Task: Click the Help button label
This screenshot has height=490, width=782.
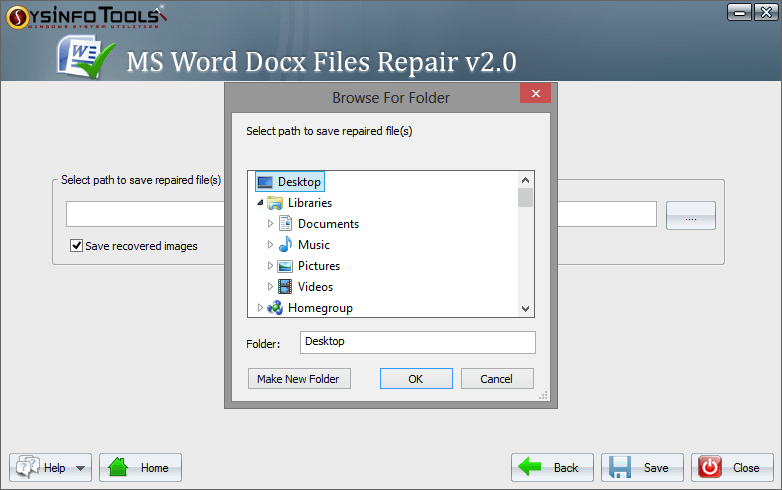Action: click(54, 468)
